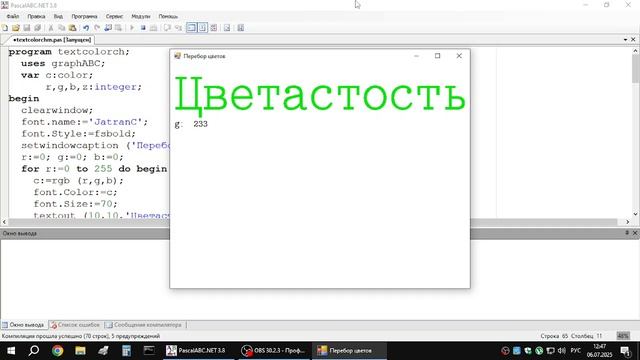Click the Copy toolbar icon
The image size is (640, 360).
(62, 28)
